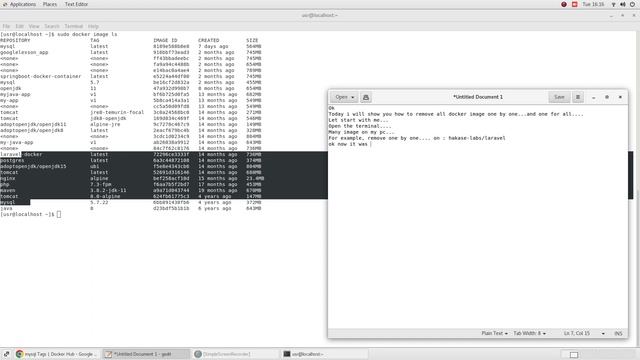This screenshot has width=640, height=360.
Task: Click the show desktop icon in taskbar
Action: (x=7, y=354)
